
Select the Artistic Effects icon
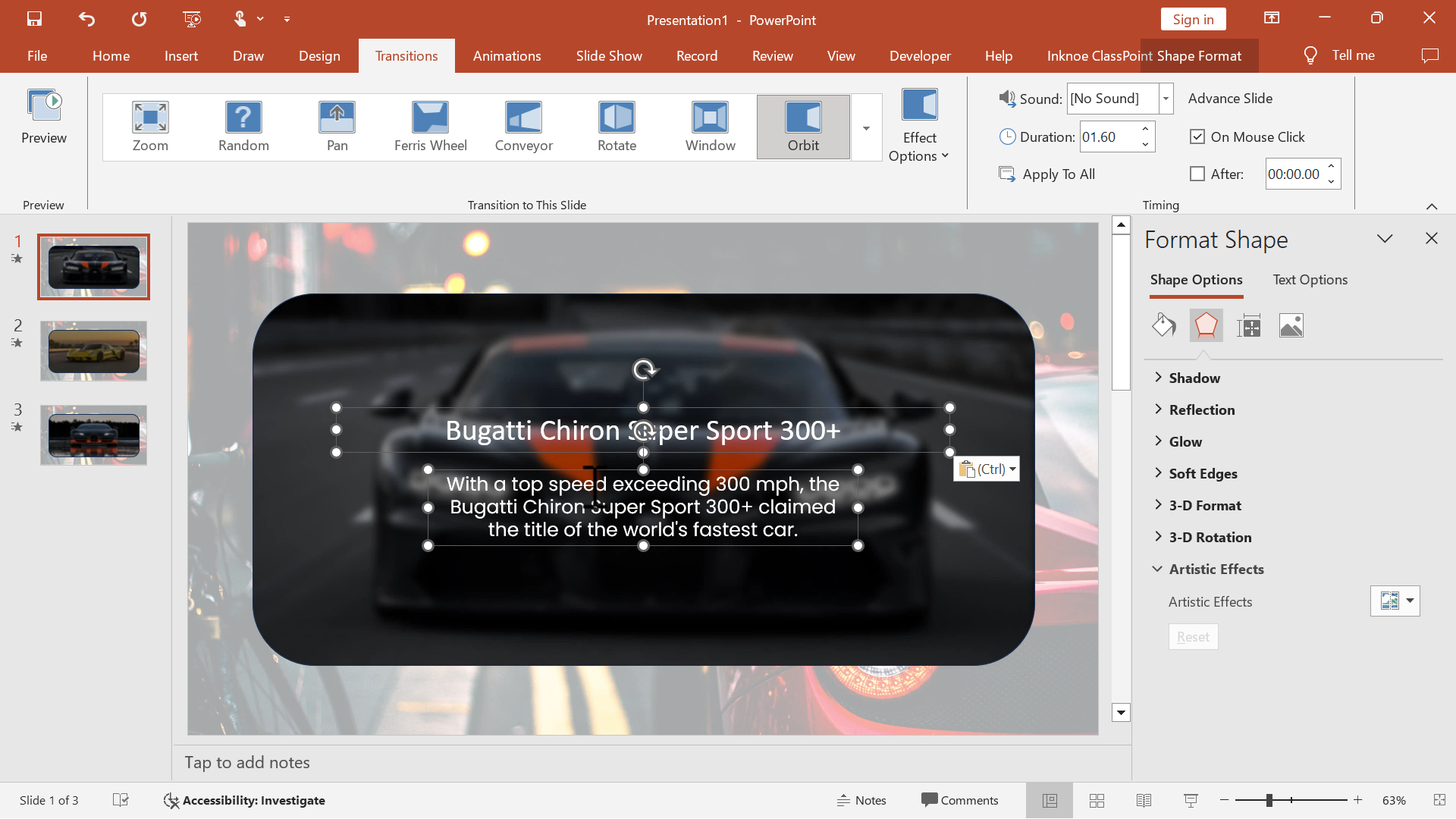[x=1390, y=600]
